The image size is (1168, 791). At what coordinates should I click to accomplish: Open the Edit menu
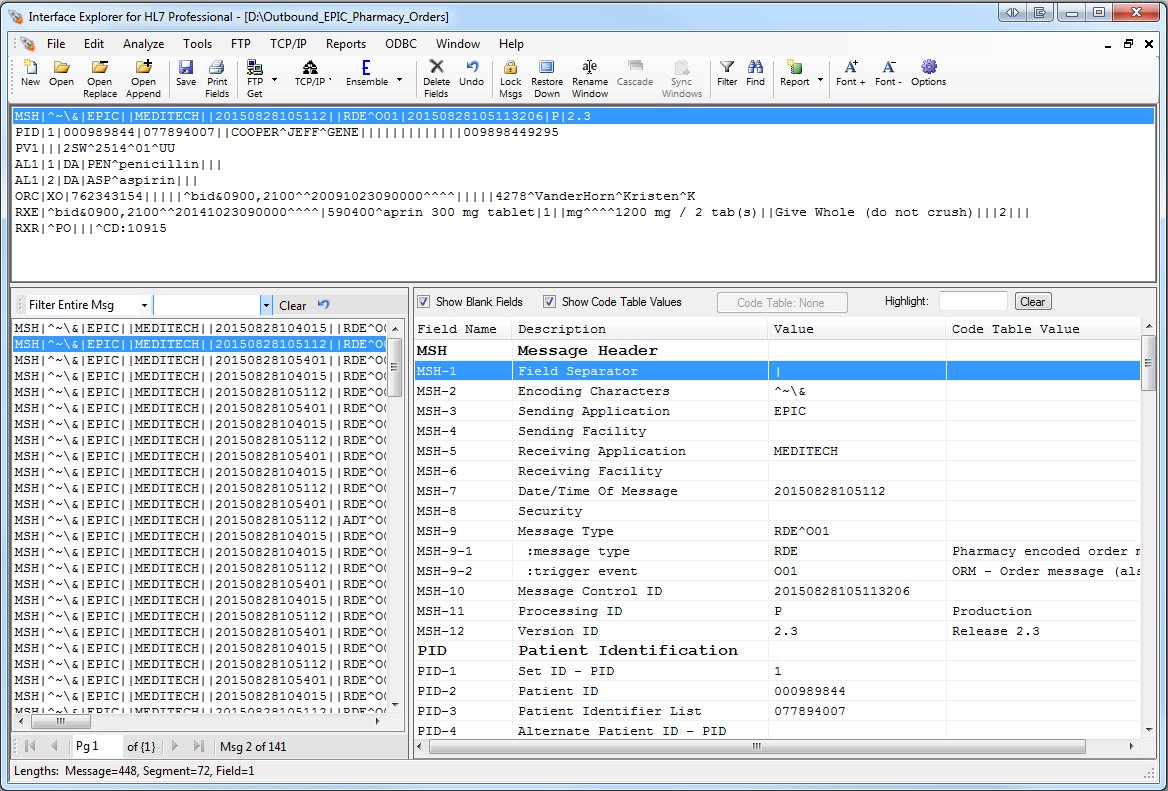[94, 44]
